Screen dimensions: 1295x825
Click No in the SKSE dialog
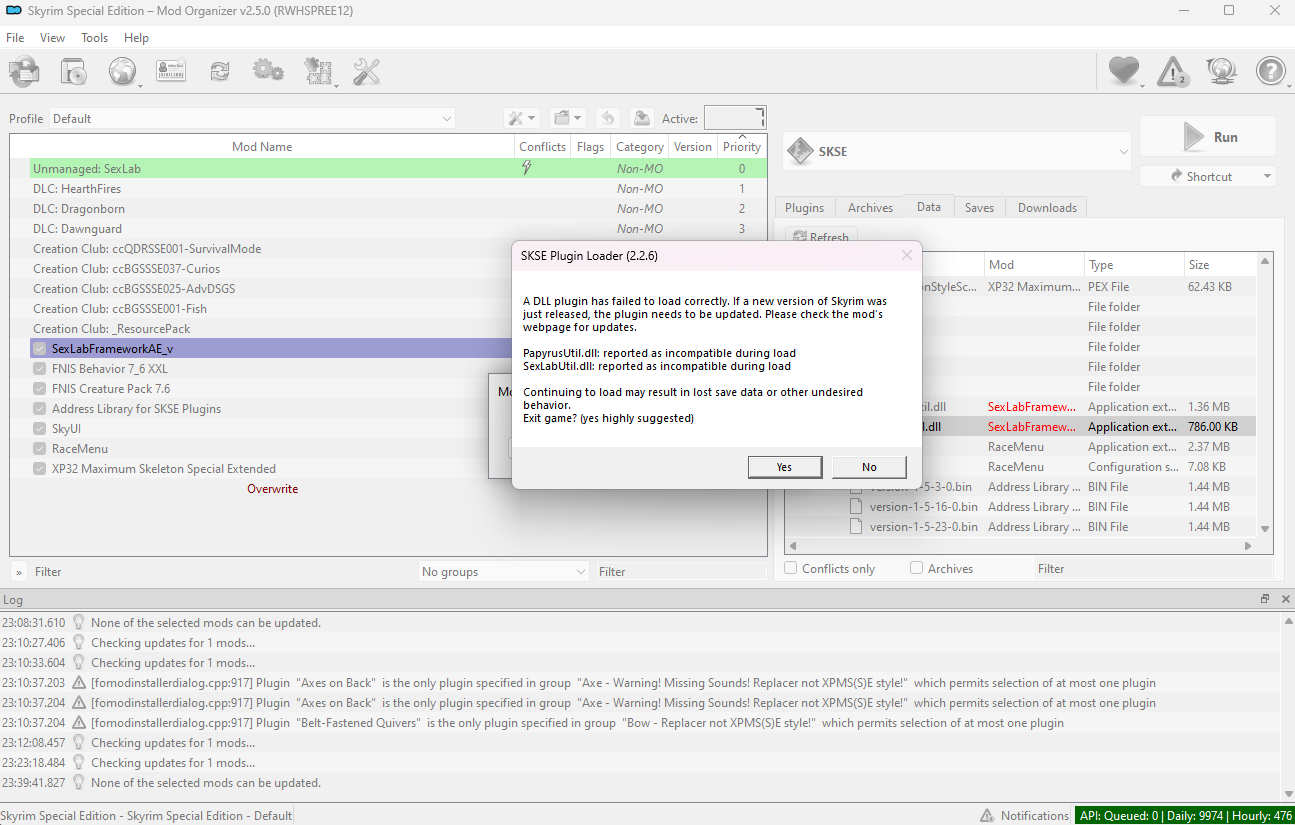869,467
